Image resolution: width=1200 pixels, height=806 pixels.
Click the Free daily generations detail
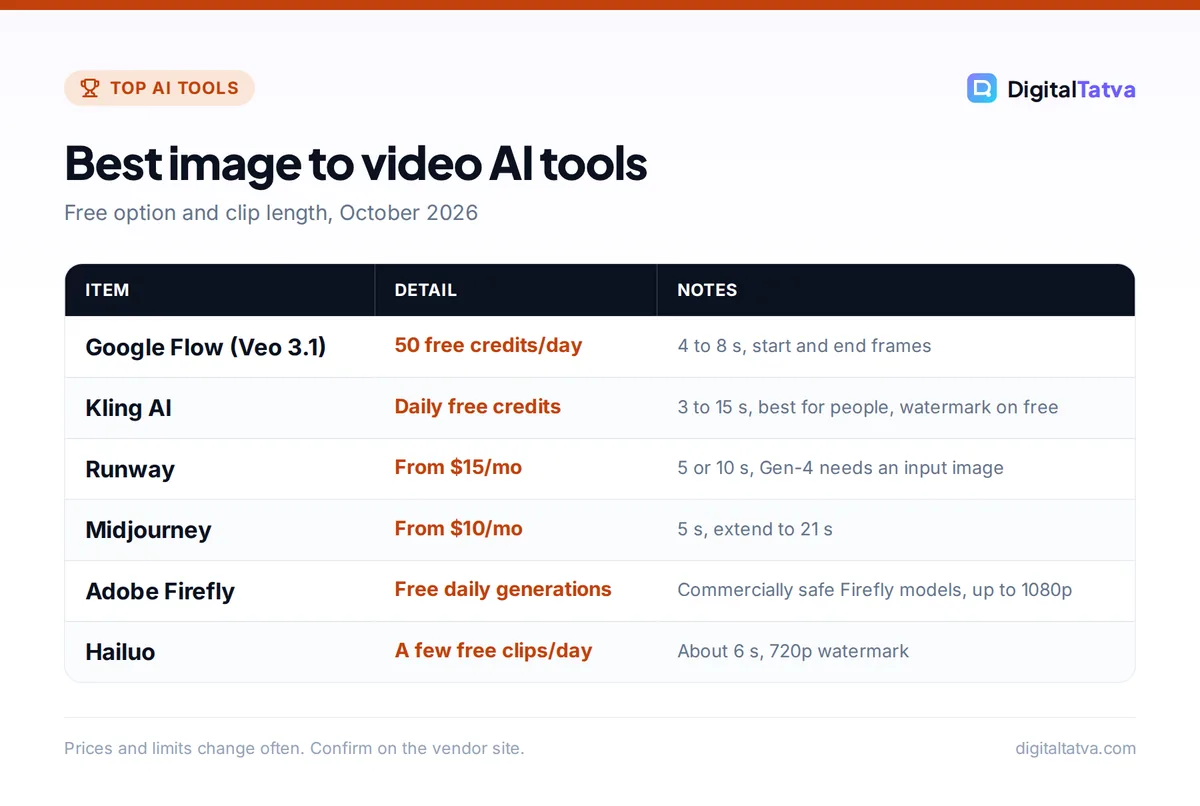pyautogui.click(x=503, y=589)
